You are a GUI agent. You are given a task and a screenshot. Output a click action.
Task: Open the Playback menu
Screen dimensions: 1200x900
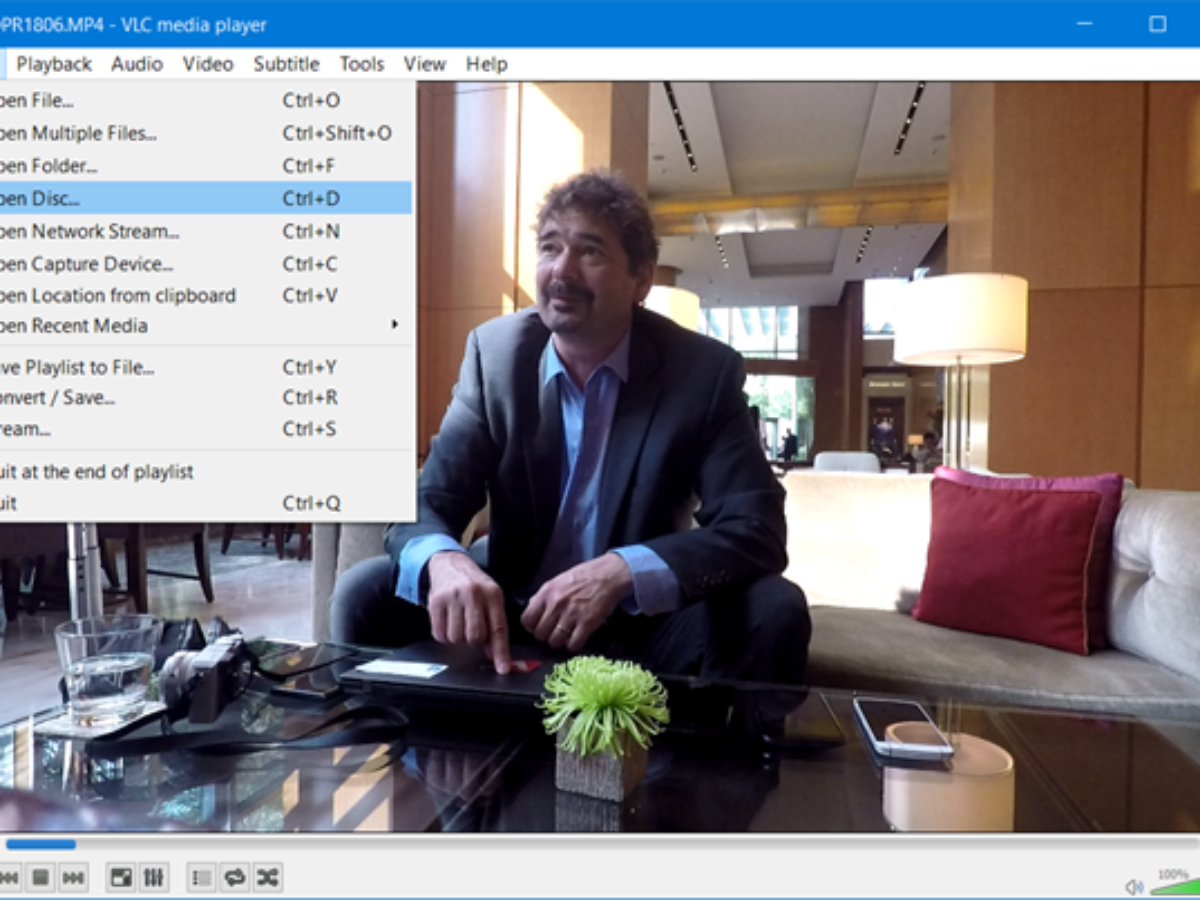(54, 63)
